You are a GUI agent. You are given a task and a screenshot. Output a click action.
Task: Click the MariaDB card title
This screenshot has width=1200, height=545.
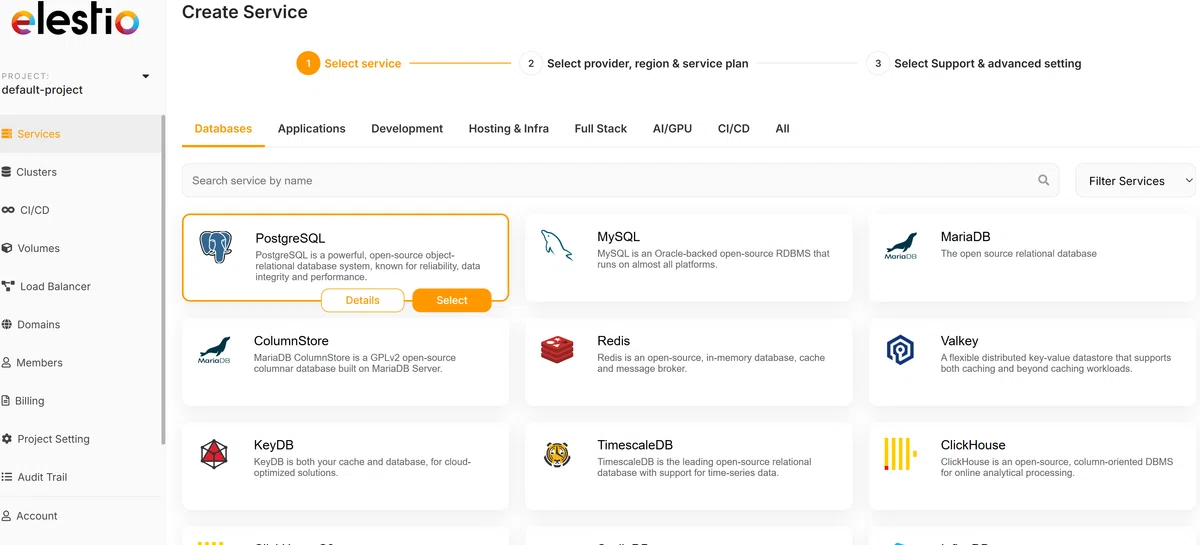coord(965,237)
